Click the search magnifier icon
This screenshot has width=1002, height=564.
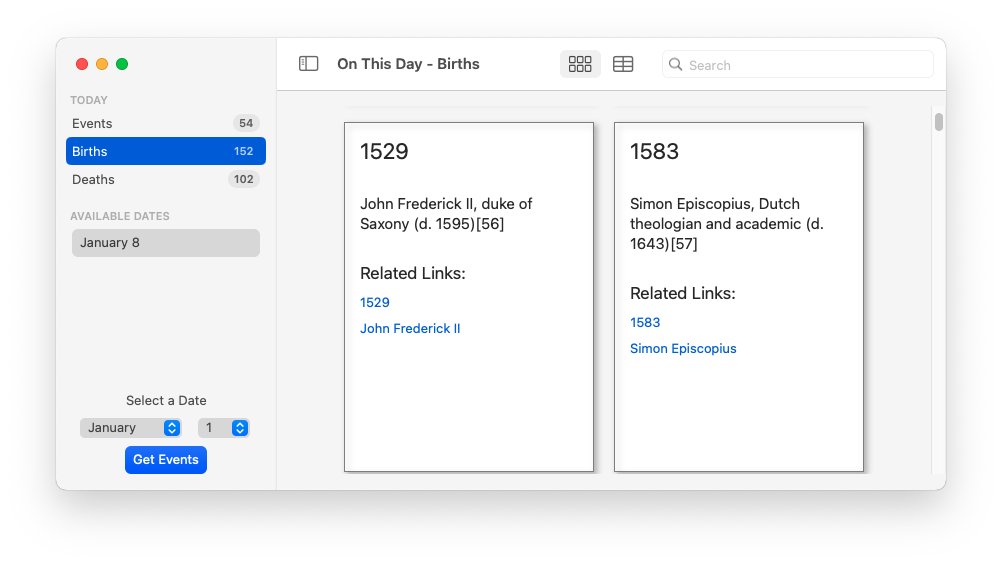[x=675, y=65]
